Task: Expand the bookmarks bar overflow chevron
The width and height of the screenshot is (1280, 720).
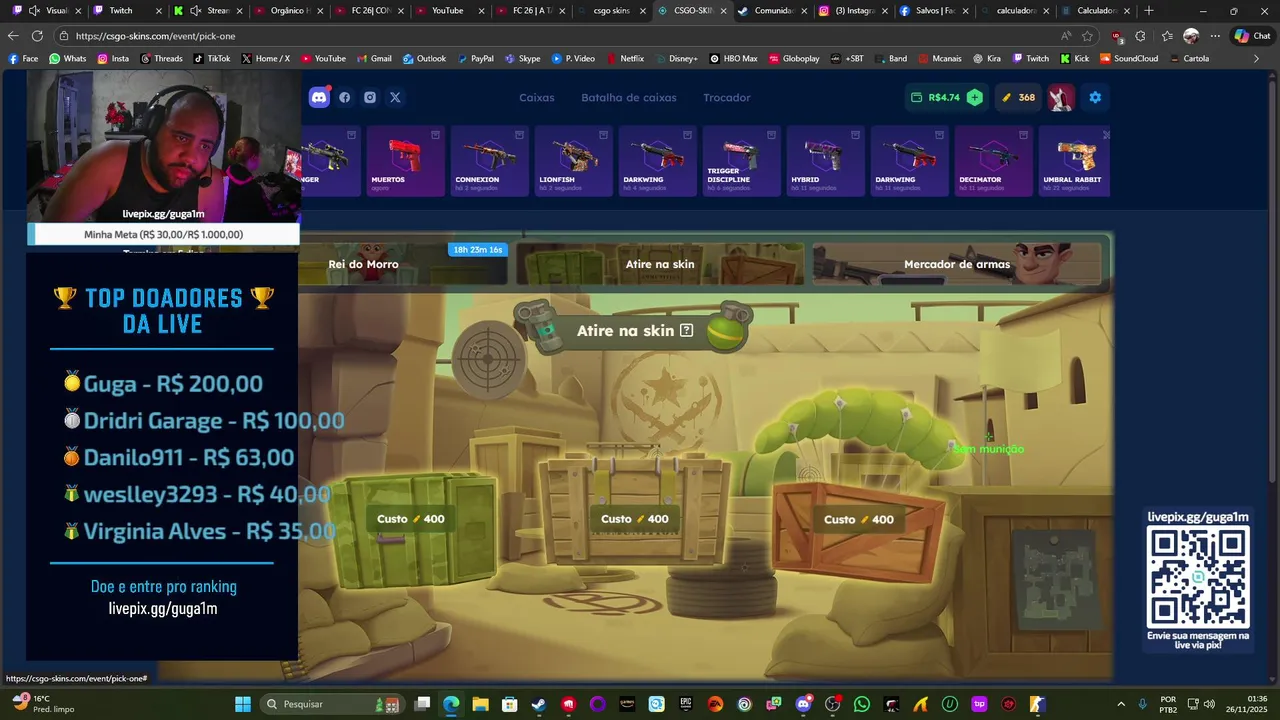Action: click(1257, 58)
